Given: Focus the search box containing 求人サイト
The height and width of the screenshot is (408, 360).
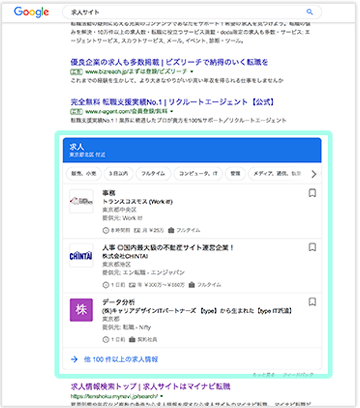Looking at the screenshot, I should pos(192,12).
